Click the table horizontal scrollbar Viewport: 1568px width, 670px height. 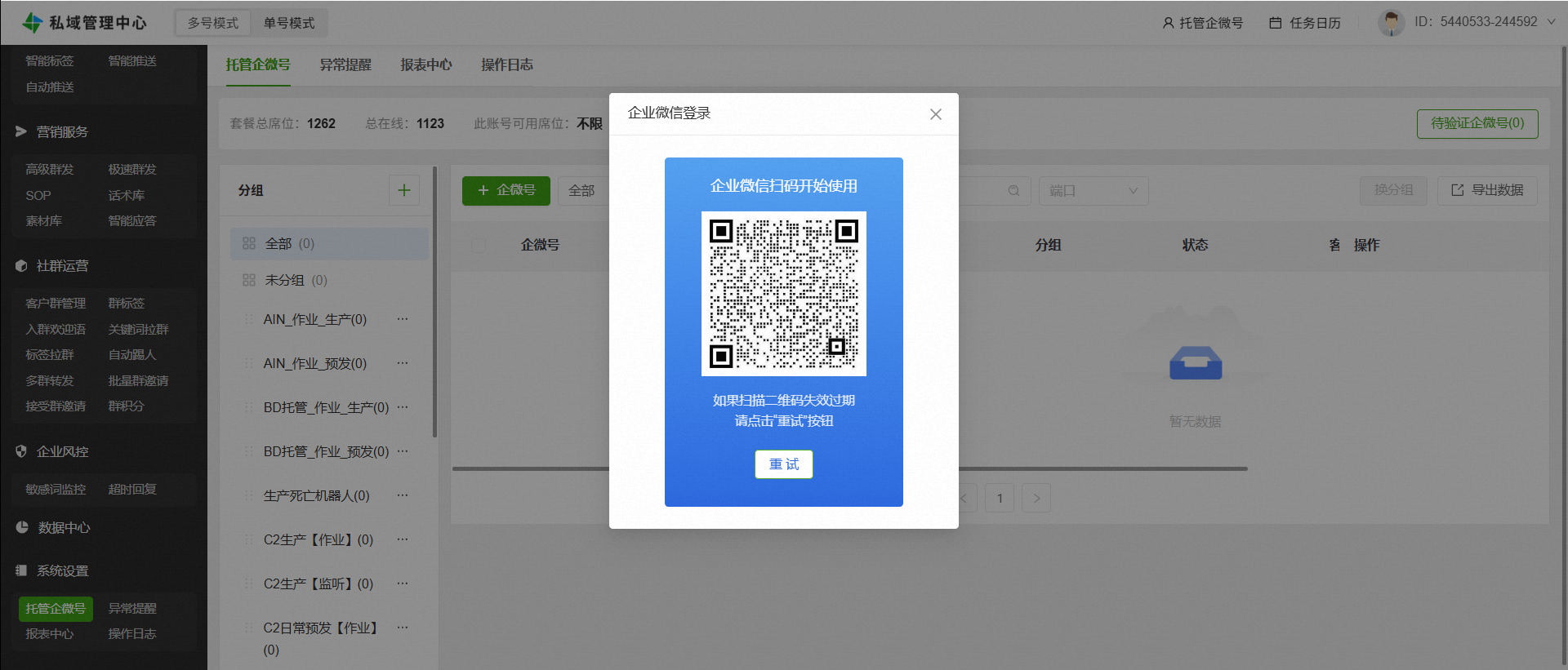[849, 468]
